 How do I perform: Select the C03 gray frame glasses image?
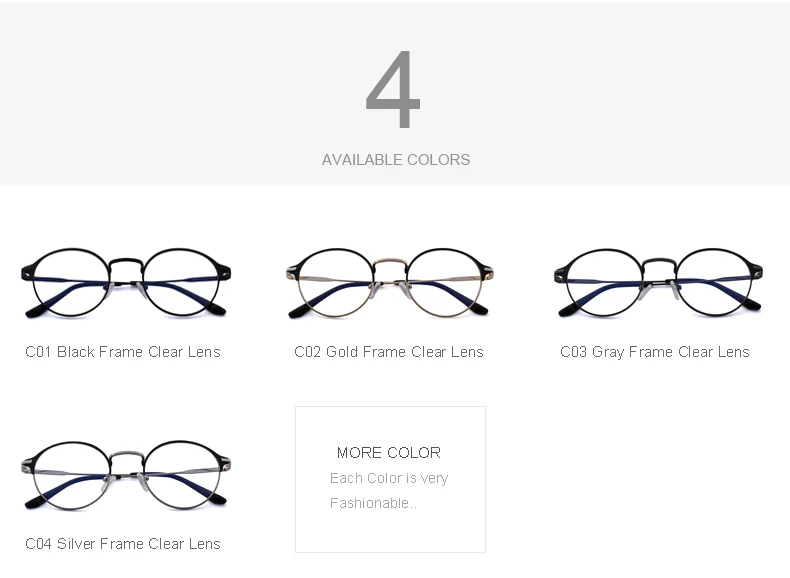click(658, 283)
